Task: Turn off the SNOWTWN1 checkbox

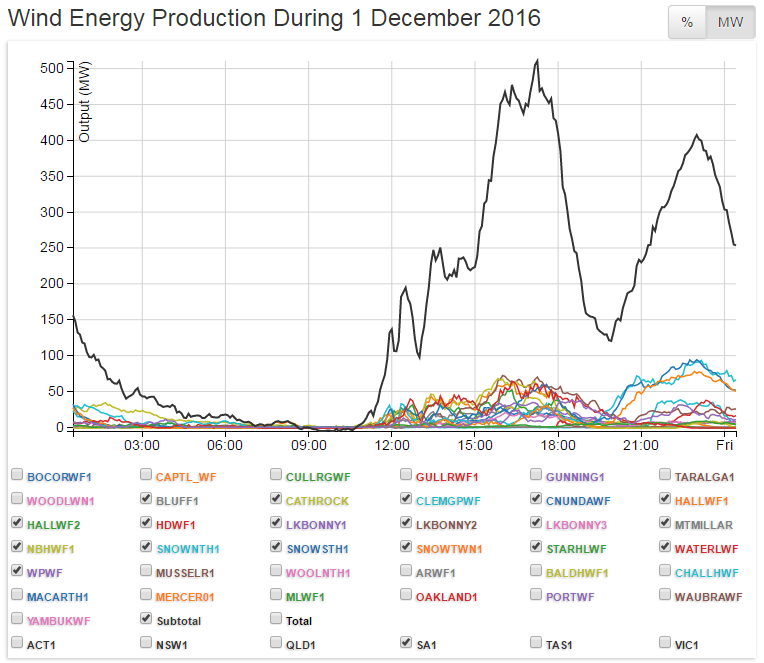Action: coord(407,547)
